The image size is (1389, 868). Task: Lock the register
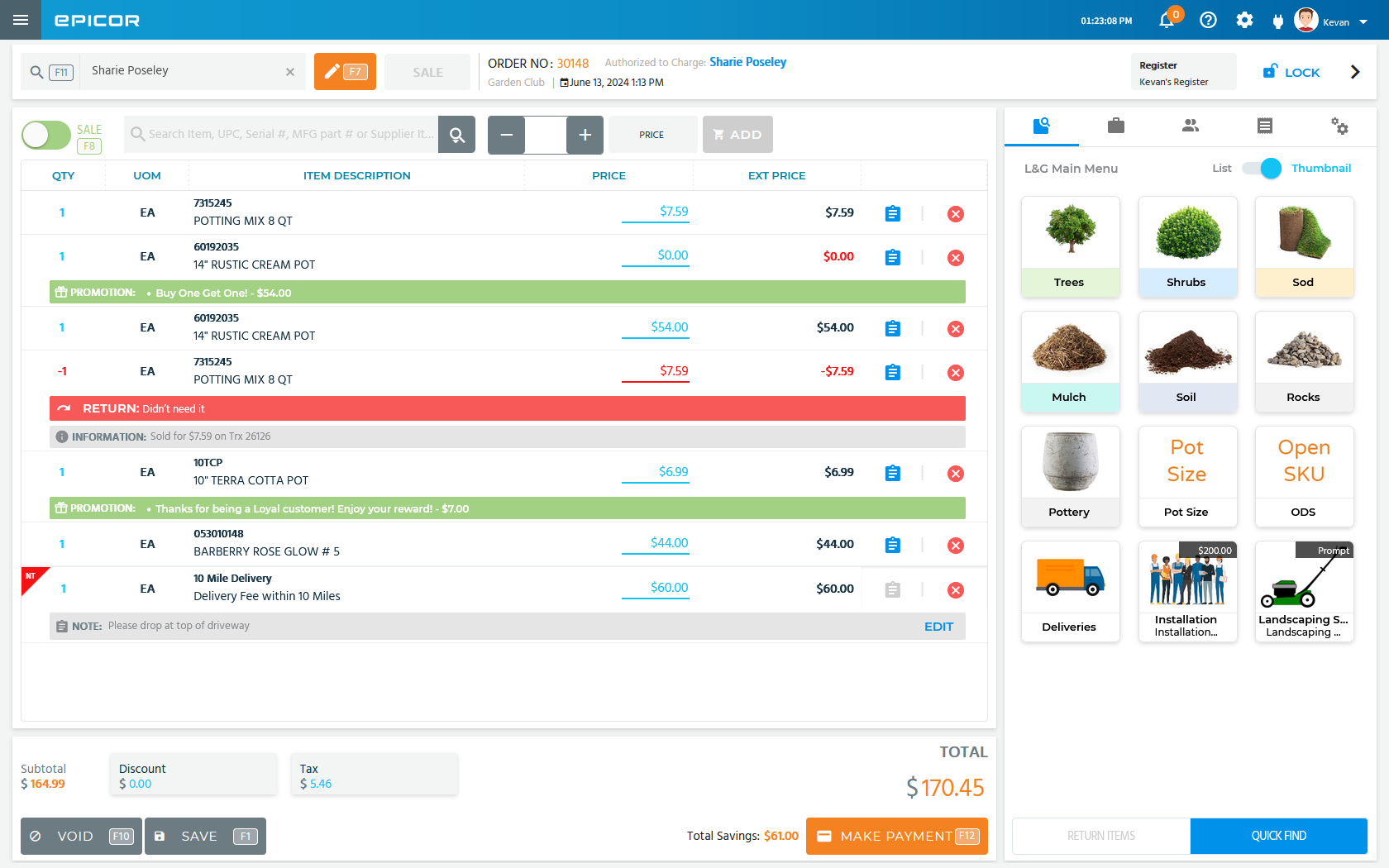pyautogui.click(x=1291, y=72)
